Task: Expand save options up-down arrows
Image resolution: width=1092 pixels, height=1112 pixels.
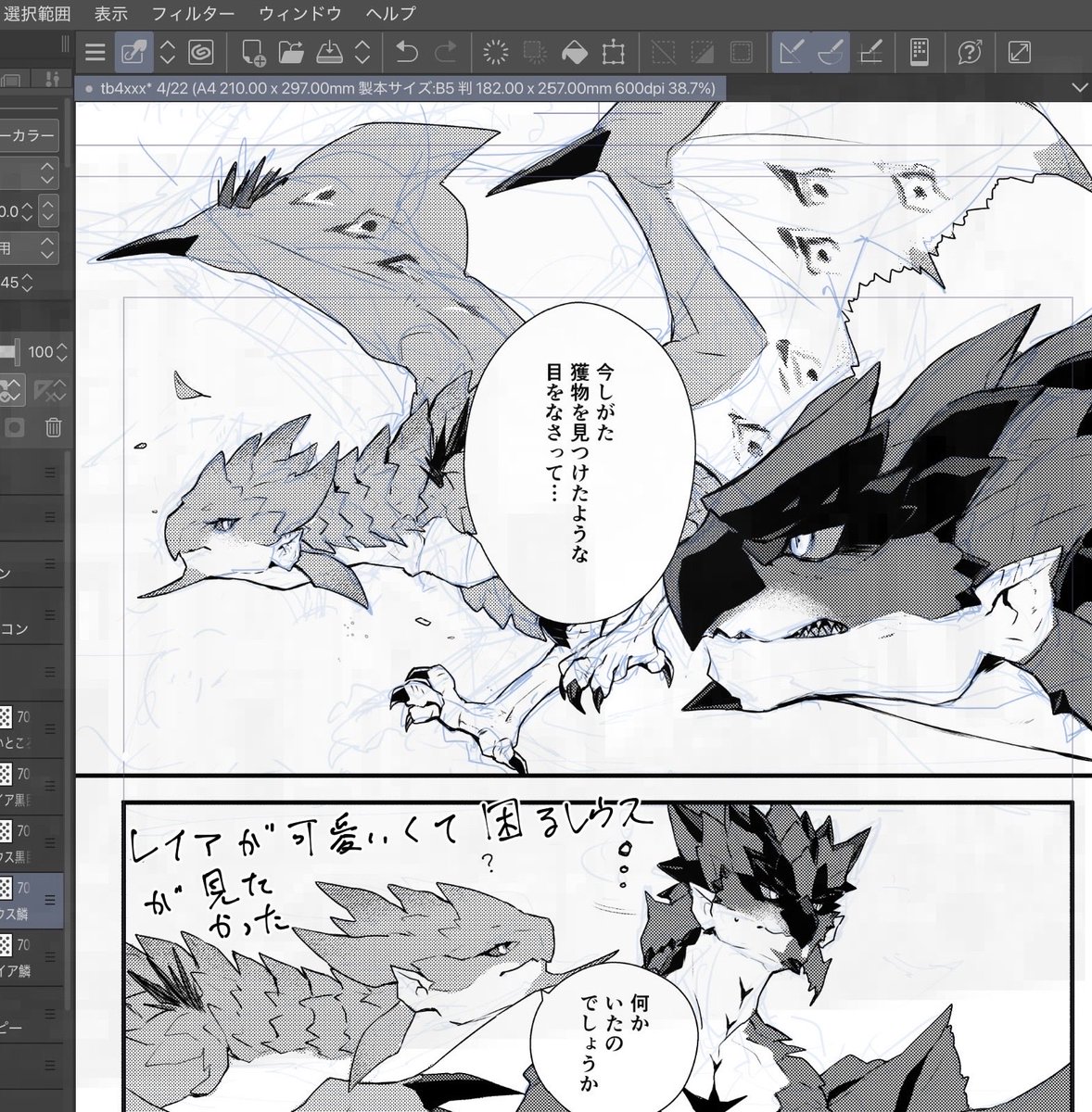Action: 363,52
